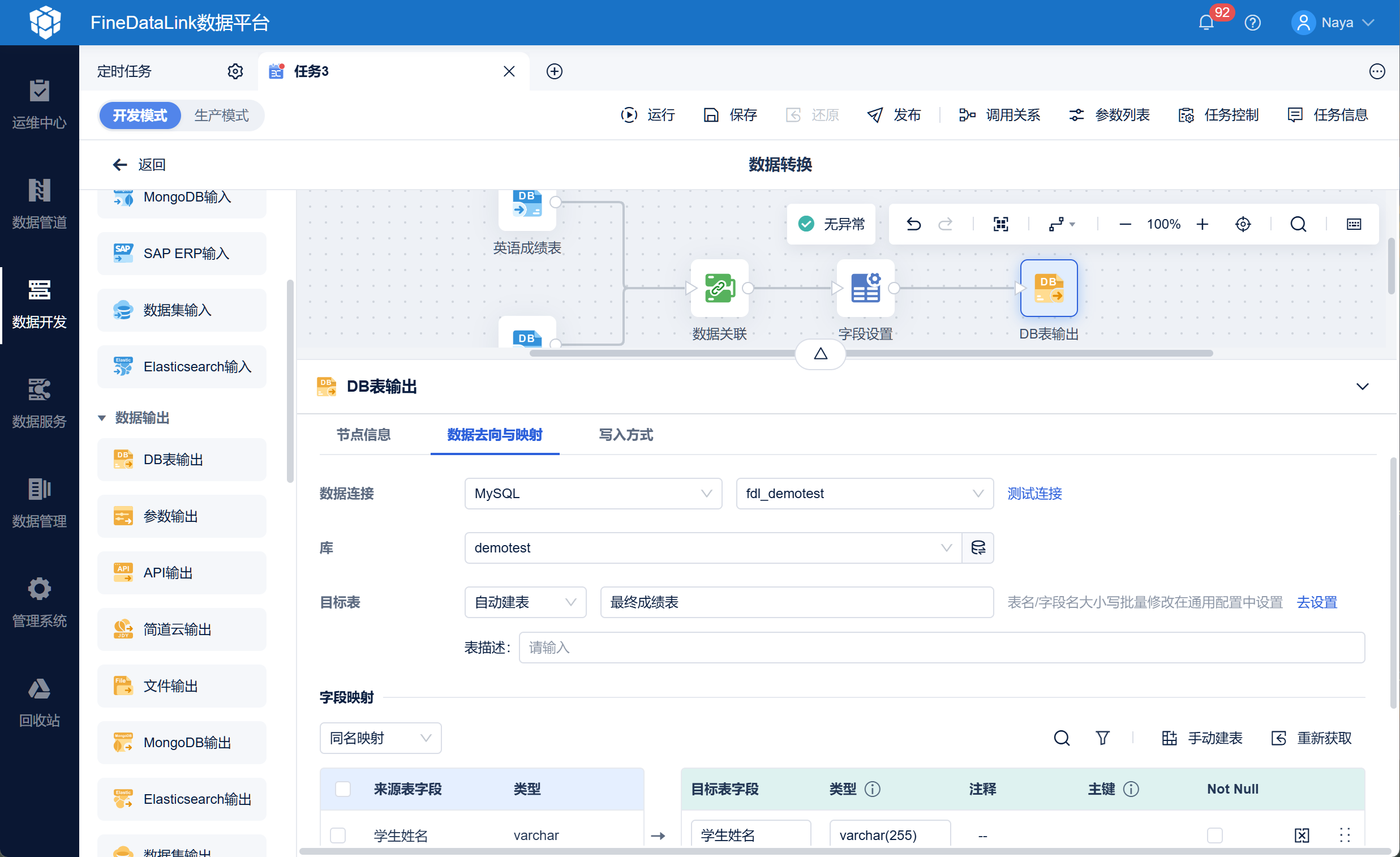Screen dimensions: 1400x857
Task: Fit canvas to screen icon
Action: click(x=1000, y=224)
